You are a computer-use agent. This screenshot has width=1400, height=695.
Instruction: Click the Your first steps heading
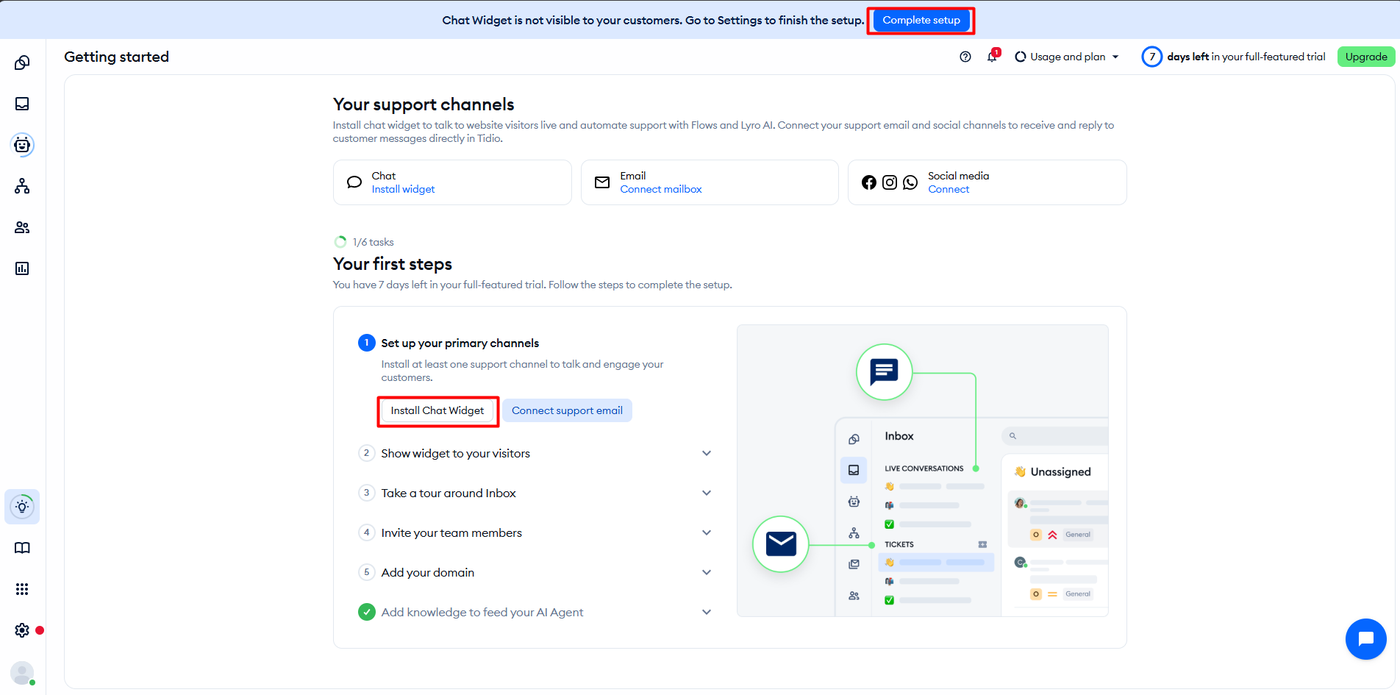pyautogui.click(x=393, y=264)
